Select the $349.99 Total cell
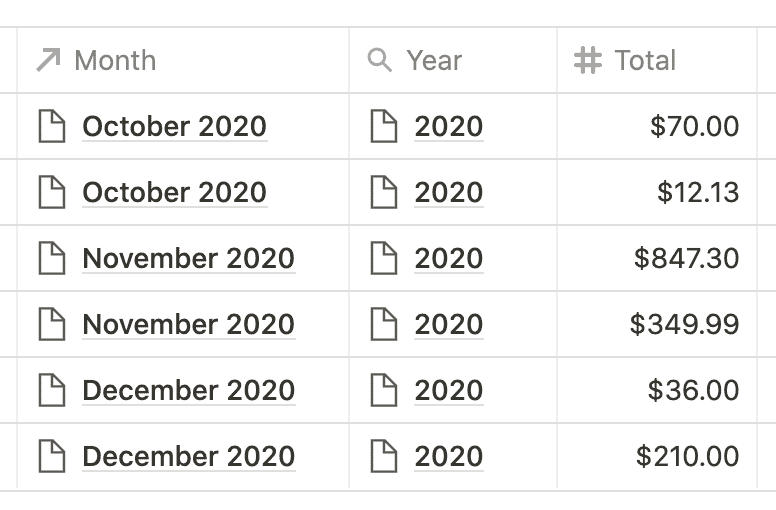 click(x=657, y=324)
